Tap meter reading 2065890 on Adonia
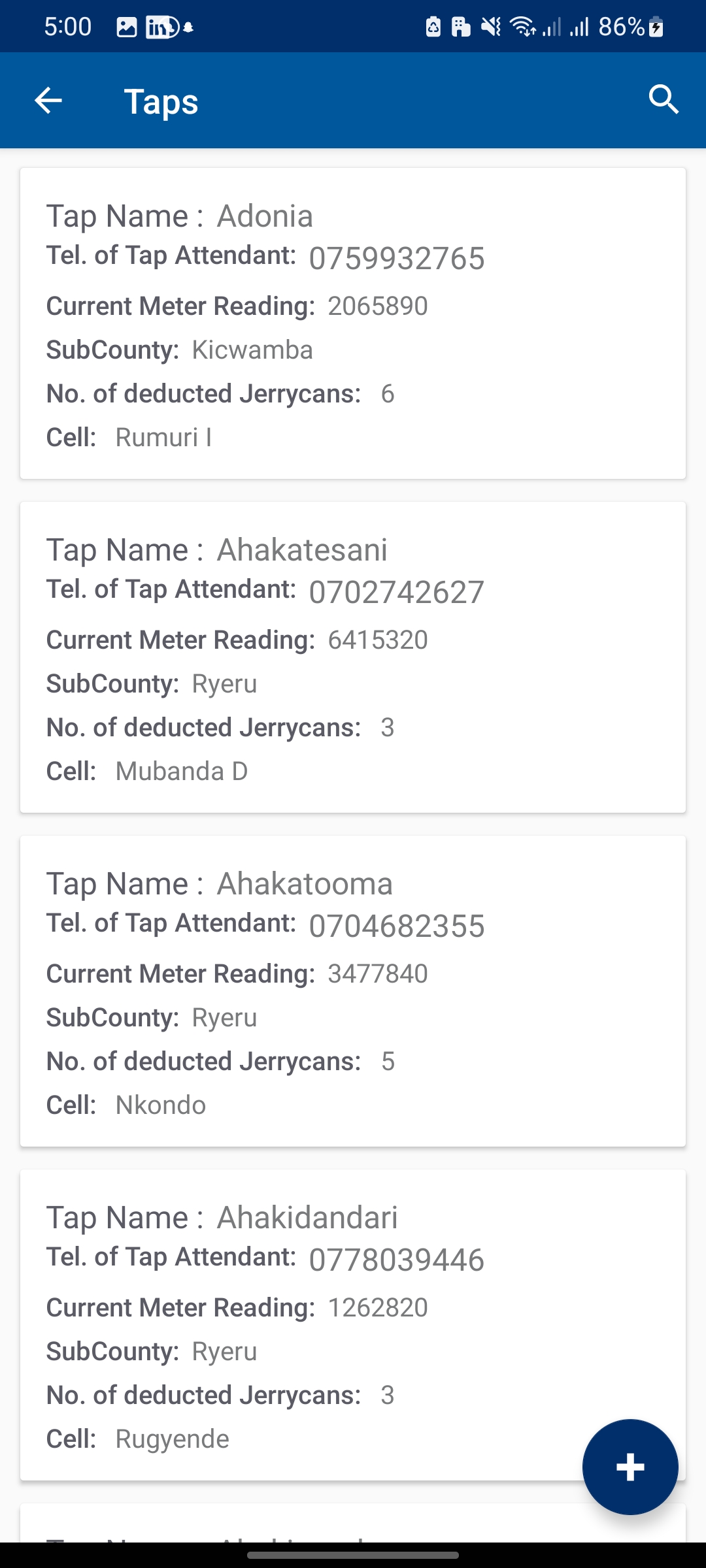706x1568 pixels. click(x=378, y=306)
